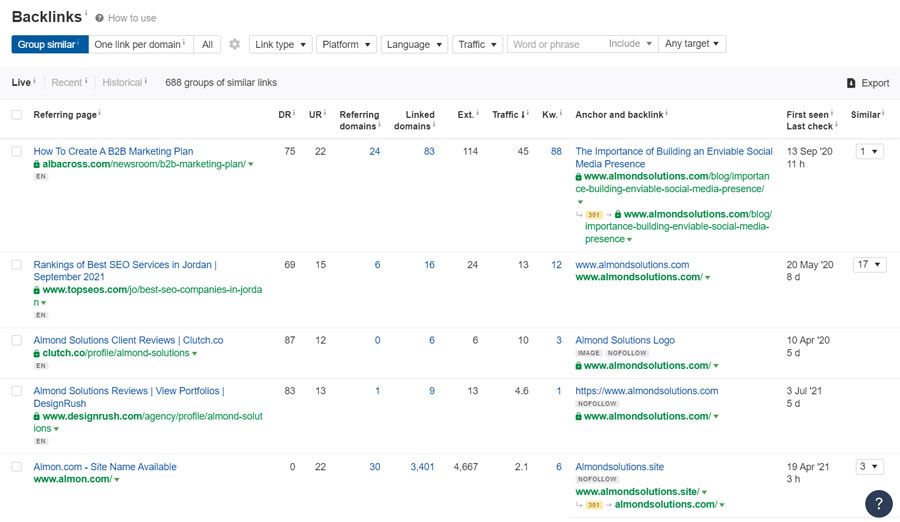Expand the Similar dropdown showing 17

[x=869, y=265]
